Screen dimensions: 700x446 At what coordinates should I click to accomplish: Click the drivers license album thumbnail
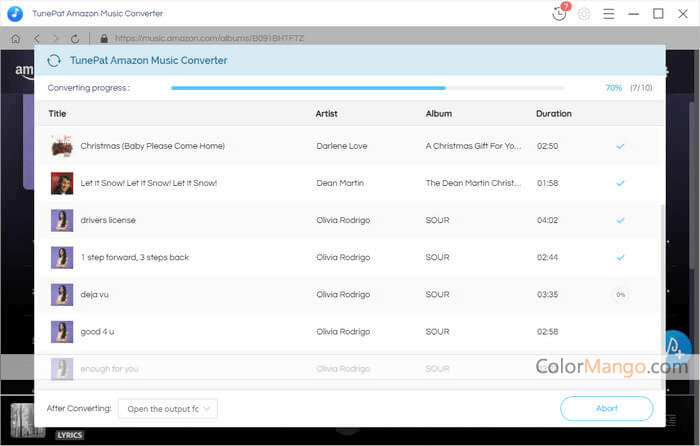pos(62,220)
